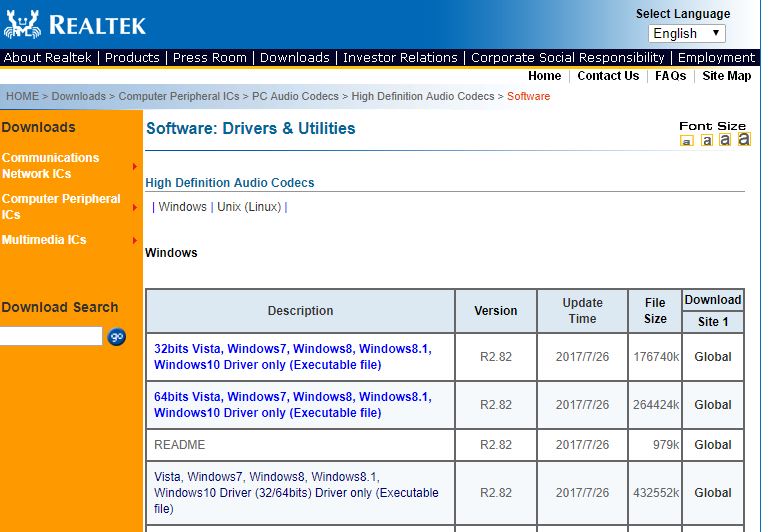Click Software: Drivers & Utilities heading

pos(250,128)
